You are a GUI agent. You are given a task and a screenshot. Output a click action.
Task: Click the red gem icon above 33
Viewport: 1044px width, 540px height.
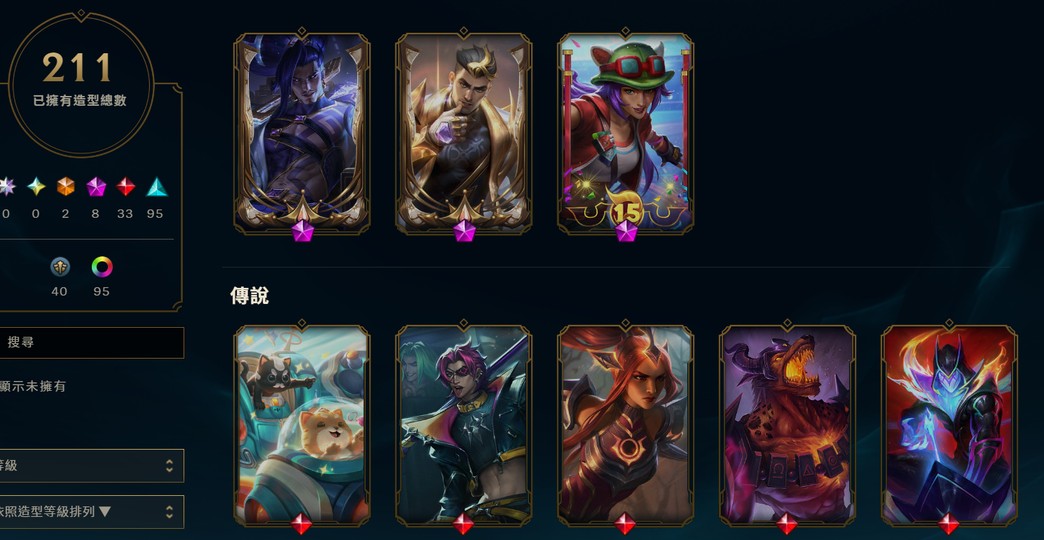[x=125, y=187]
